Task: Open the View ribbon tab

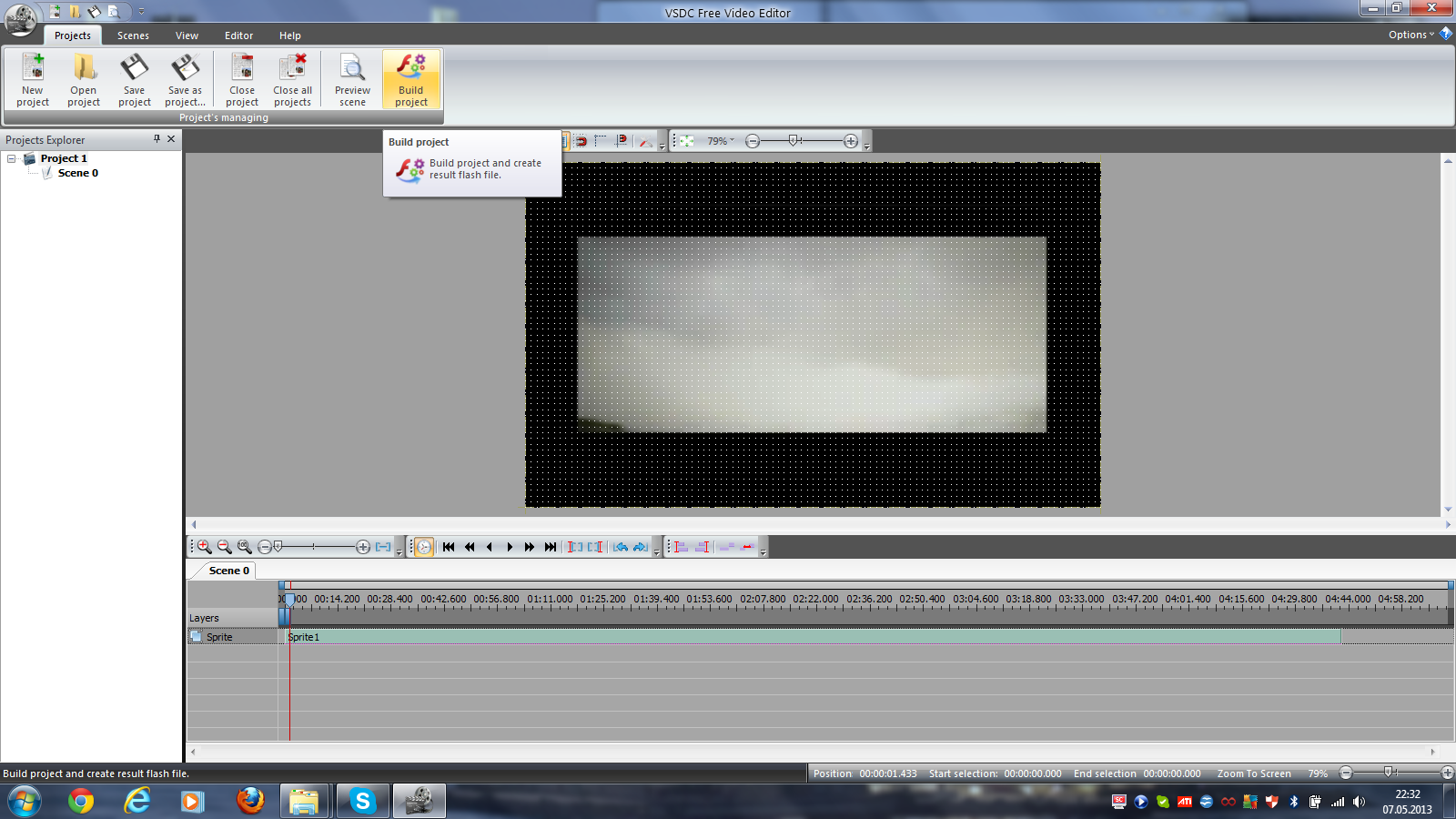Action: [x=187, y=35]
